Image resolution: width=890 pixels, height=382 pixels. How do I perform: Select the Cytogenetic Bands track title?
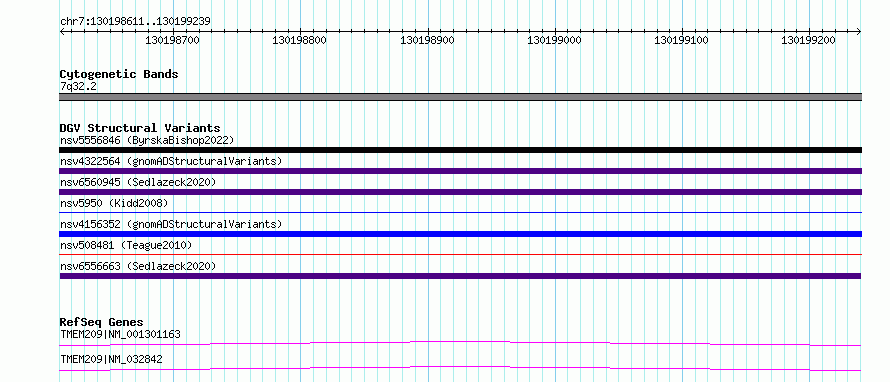pyautogui.click(x=119, y=74)
